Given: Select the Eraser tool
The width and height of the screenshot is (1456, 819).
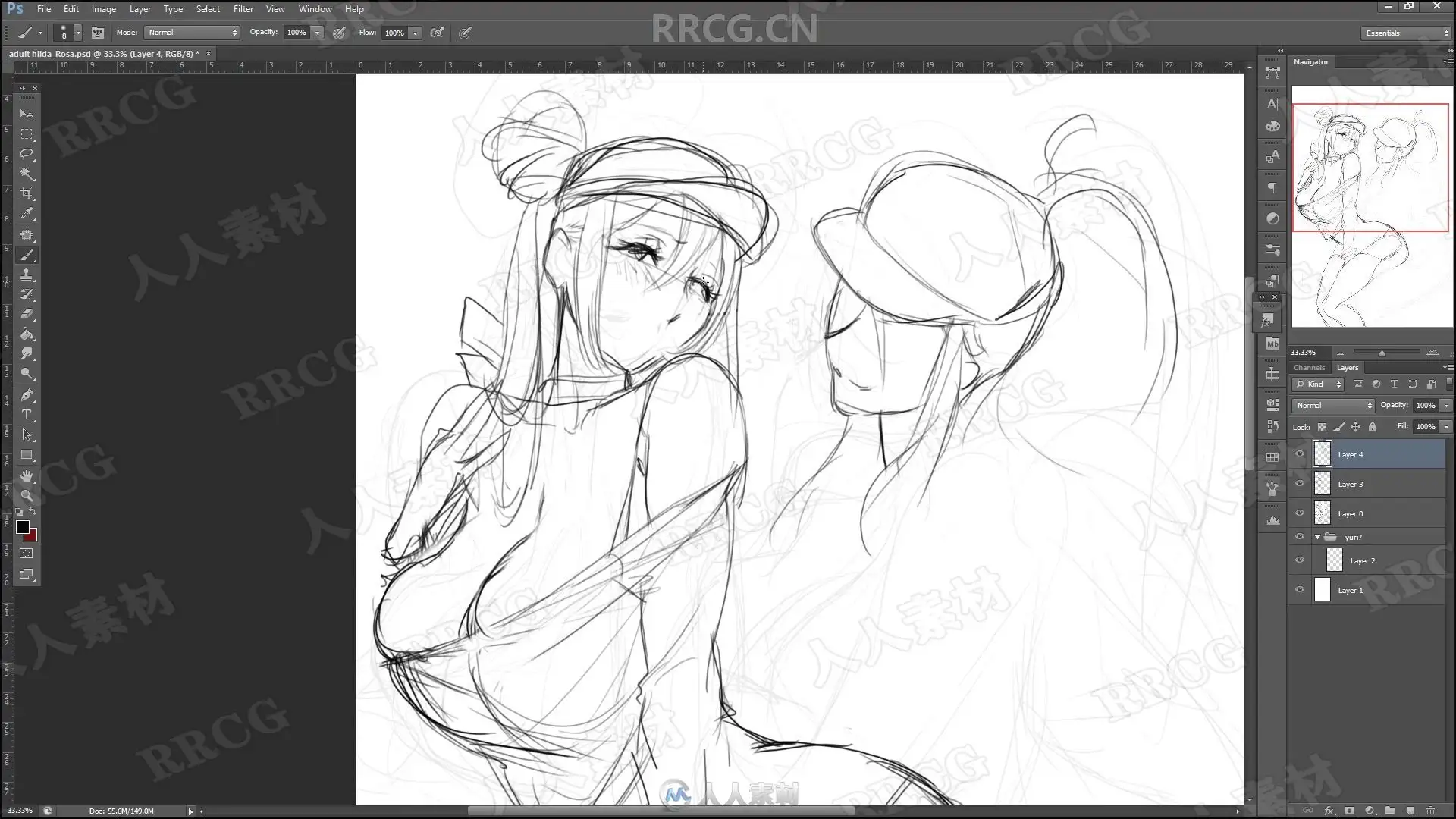Looking at the screenshot, I should [27, 314].
